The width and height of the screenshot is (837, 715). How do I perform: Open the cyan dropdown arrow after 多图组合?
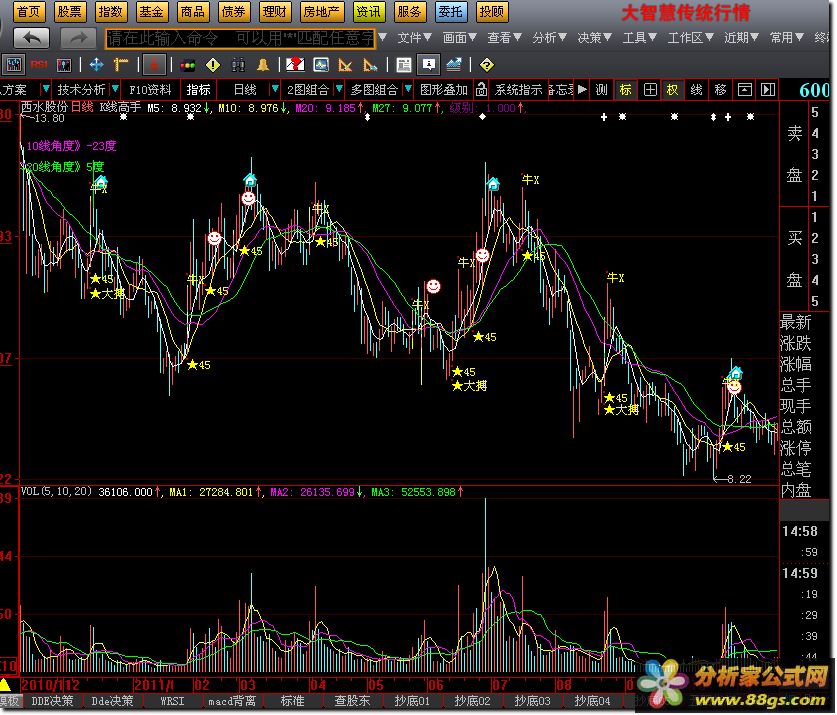(x=408, y=88)
